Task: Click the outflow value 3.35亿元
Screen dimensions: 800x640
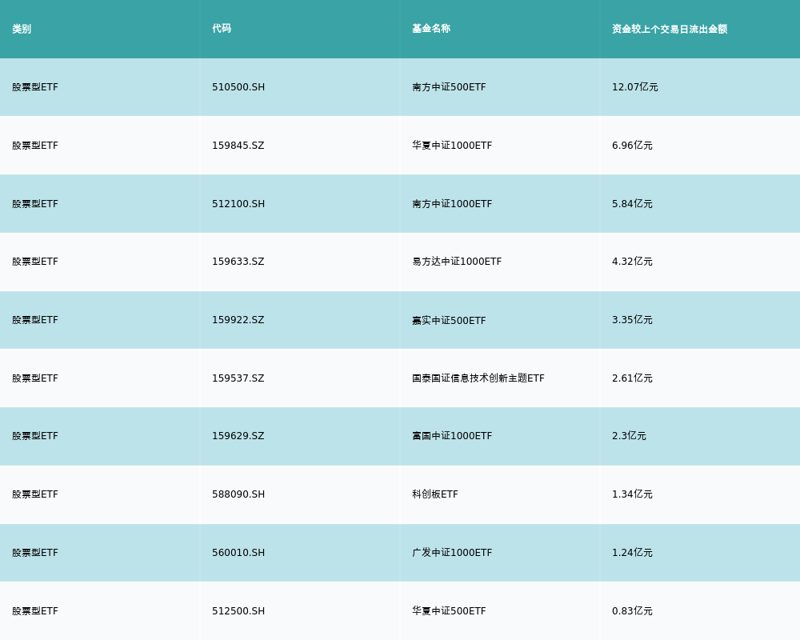Action: coord(632,320)
